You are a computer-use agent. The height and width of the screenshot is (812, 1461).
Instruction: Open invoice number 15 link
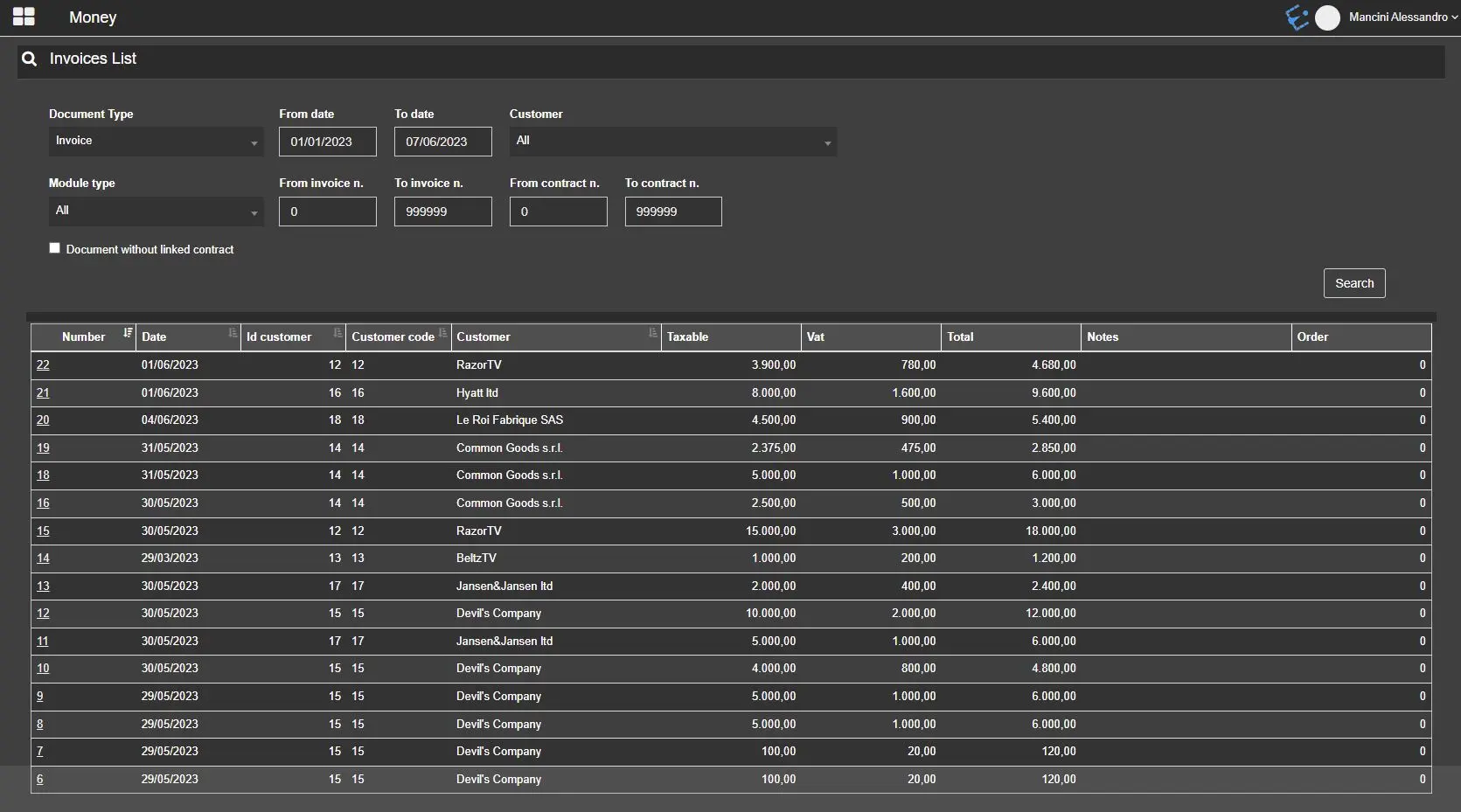point(43,531)
